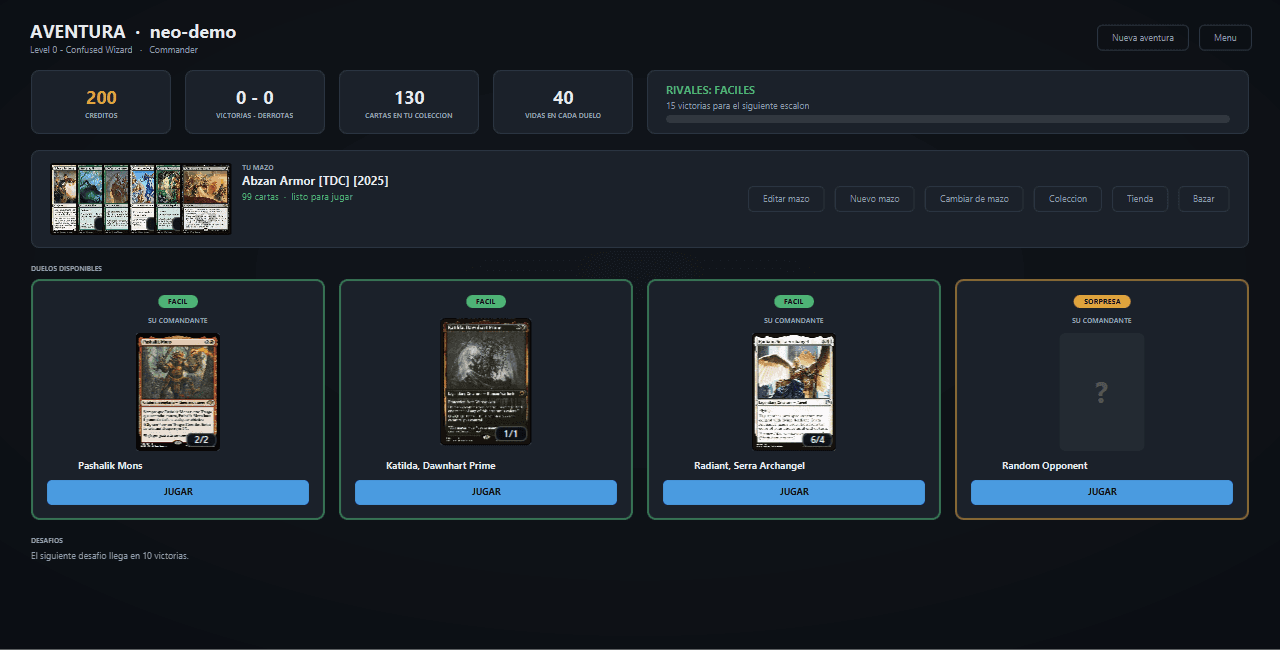Click '15 victorias para el siguiente escalon'

click(738, 106)
